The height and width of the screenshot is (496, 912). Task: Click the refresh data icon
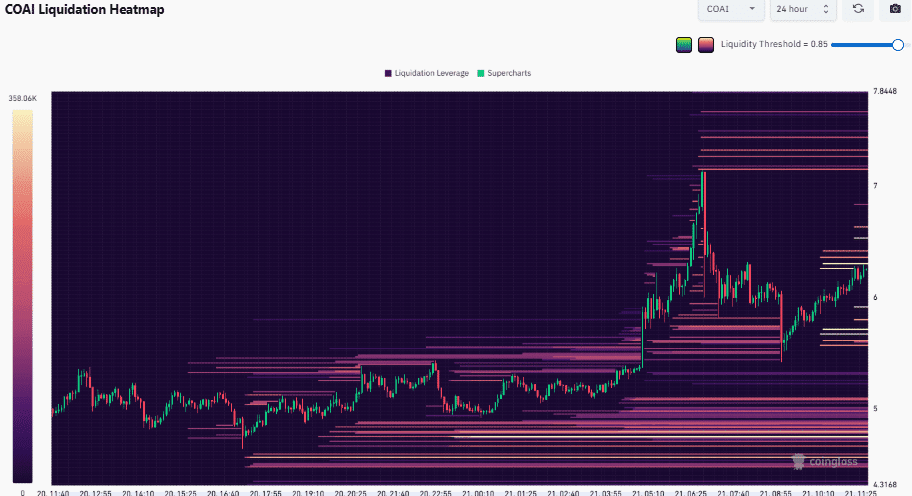pos(858,9)
